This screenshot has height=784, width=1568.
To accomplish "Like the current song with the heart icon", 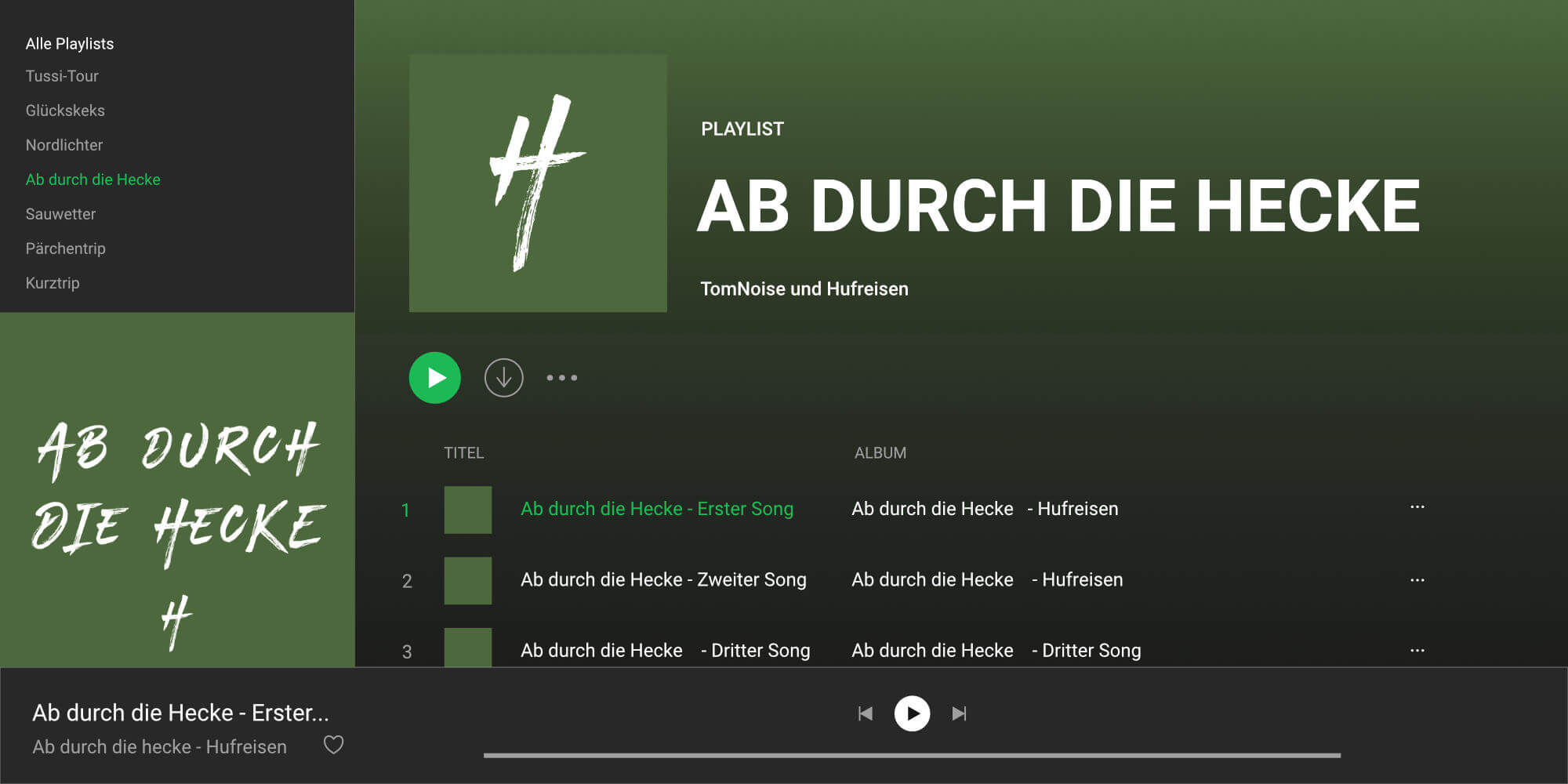I will [x=333, y=745].
